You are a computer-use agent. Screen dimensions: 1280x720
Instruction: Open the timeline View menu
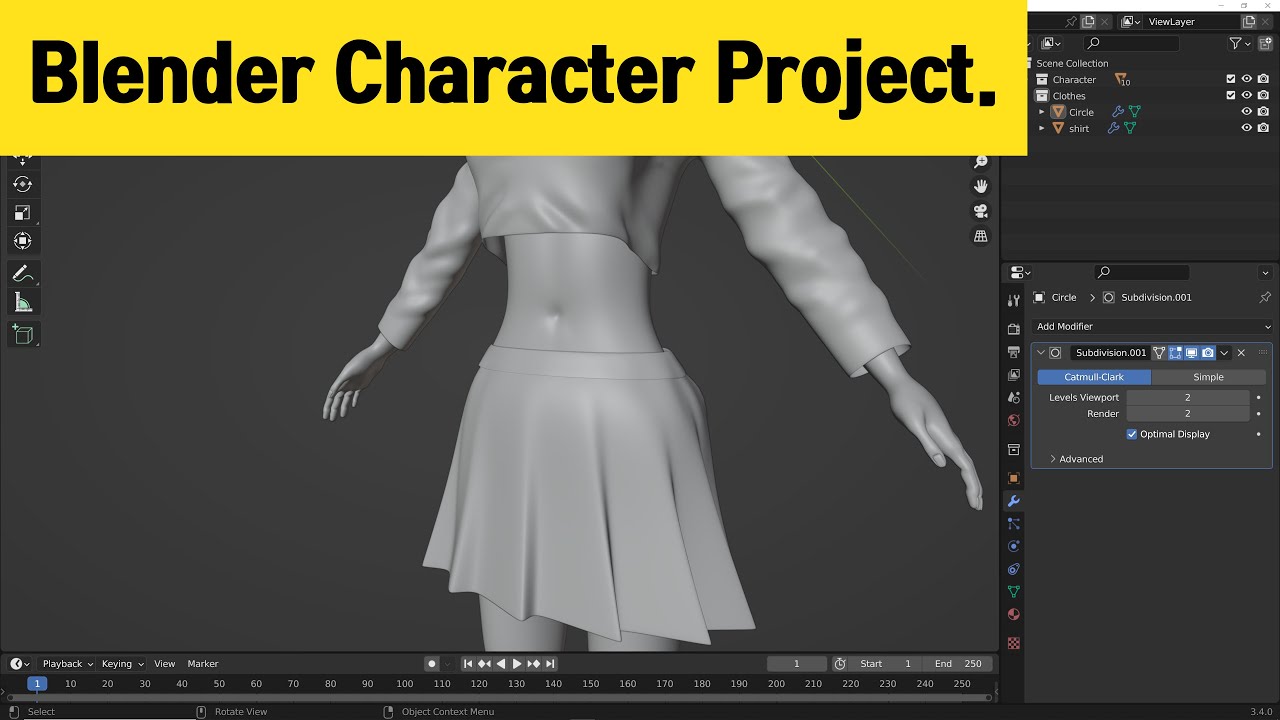pyautogui.click(x=165, y=664)
